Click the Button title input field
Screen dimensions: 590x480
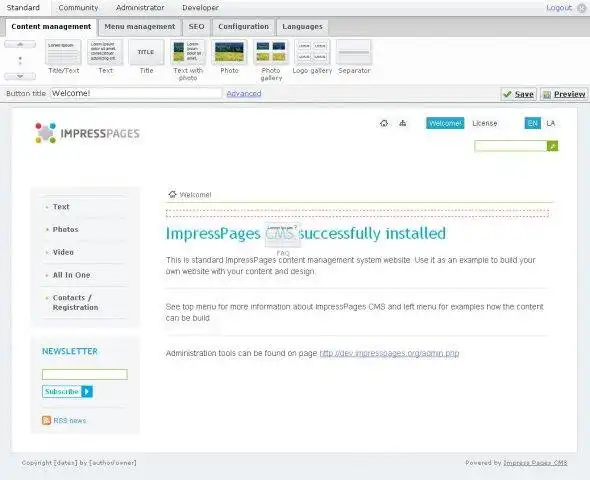click(x=136, y=93)
